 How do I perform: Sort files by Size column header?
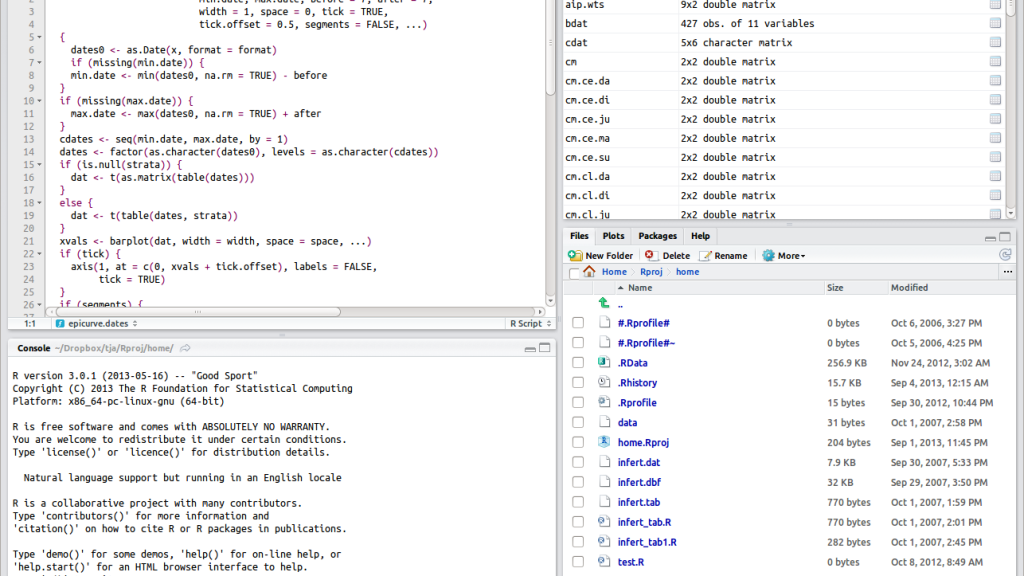point(856,287)
